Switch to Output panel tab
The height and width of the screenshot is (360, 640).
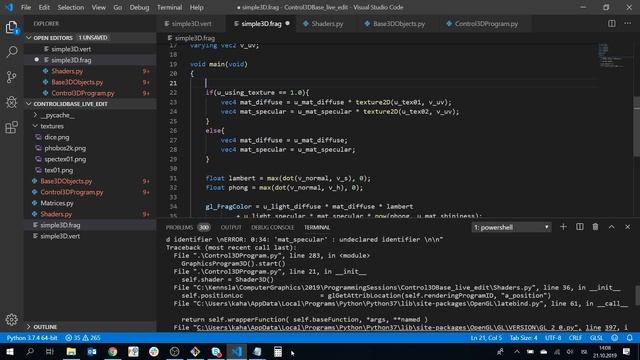pyautogui.click(x=231, y=227)
